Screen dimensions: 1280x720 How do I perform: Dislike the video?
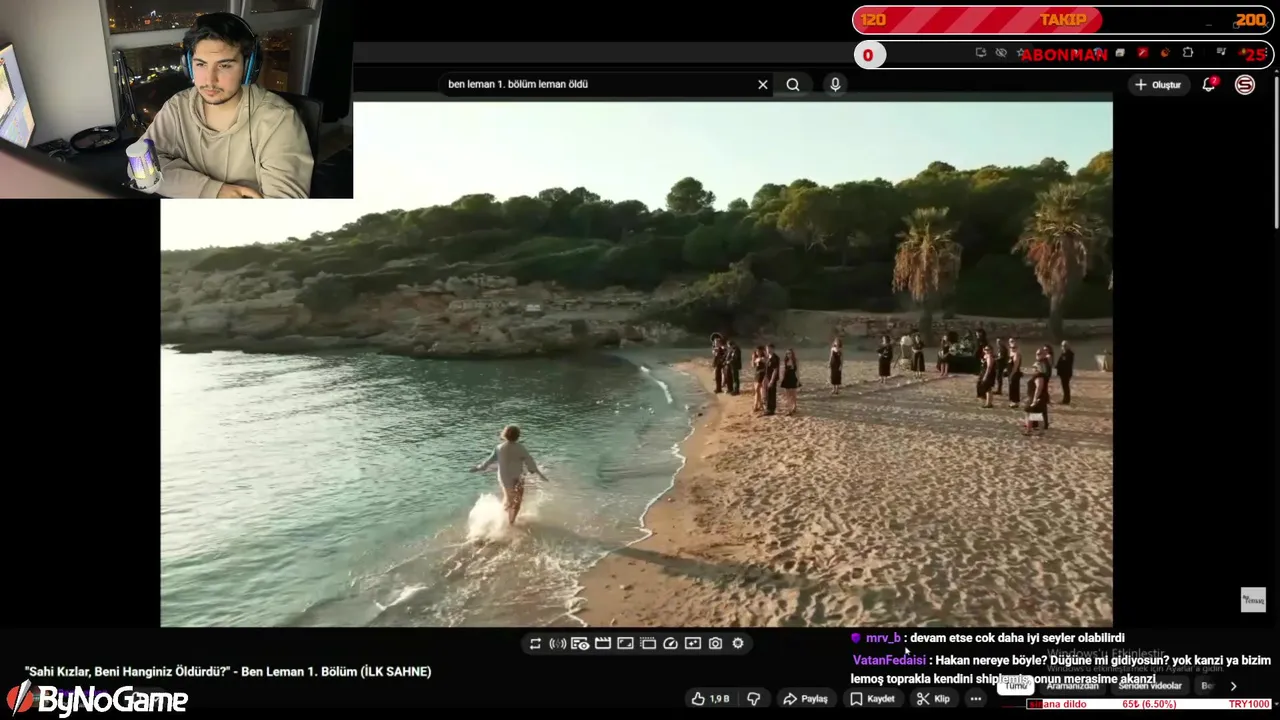click(x=754, y=699)
